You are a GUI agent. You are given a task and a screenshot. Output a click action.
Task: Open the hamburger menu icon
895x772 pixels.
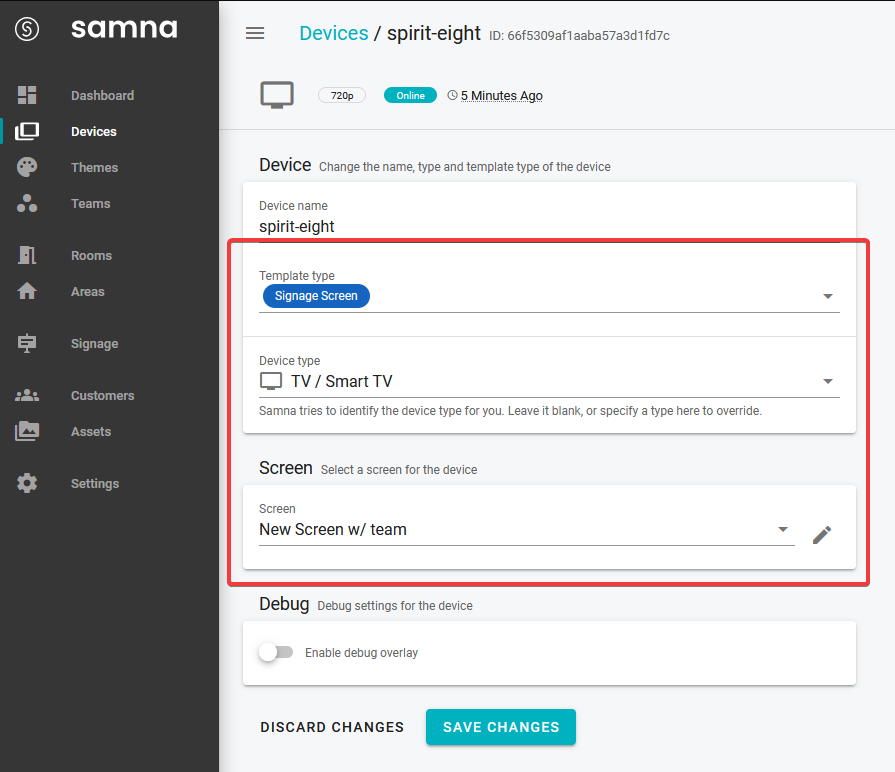click(255, 33)
